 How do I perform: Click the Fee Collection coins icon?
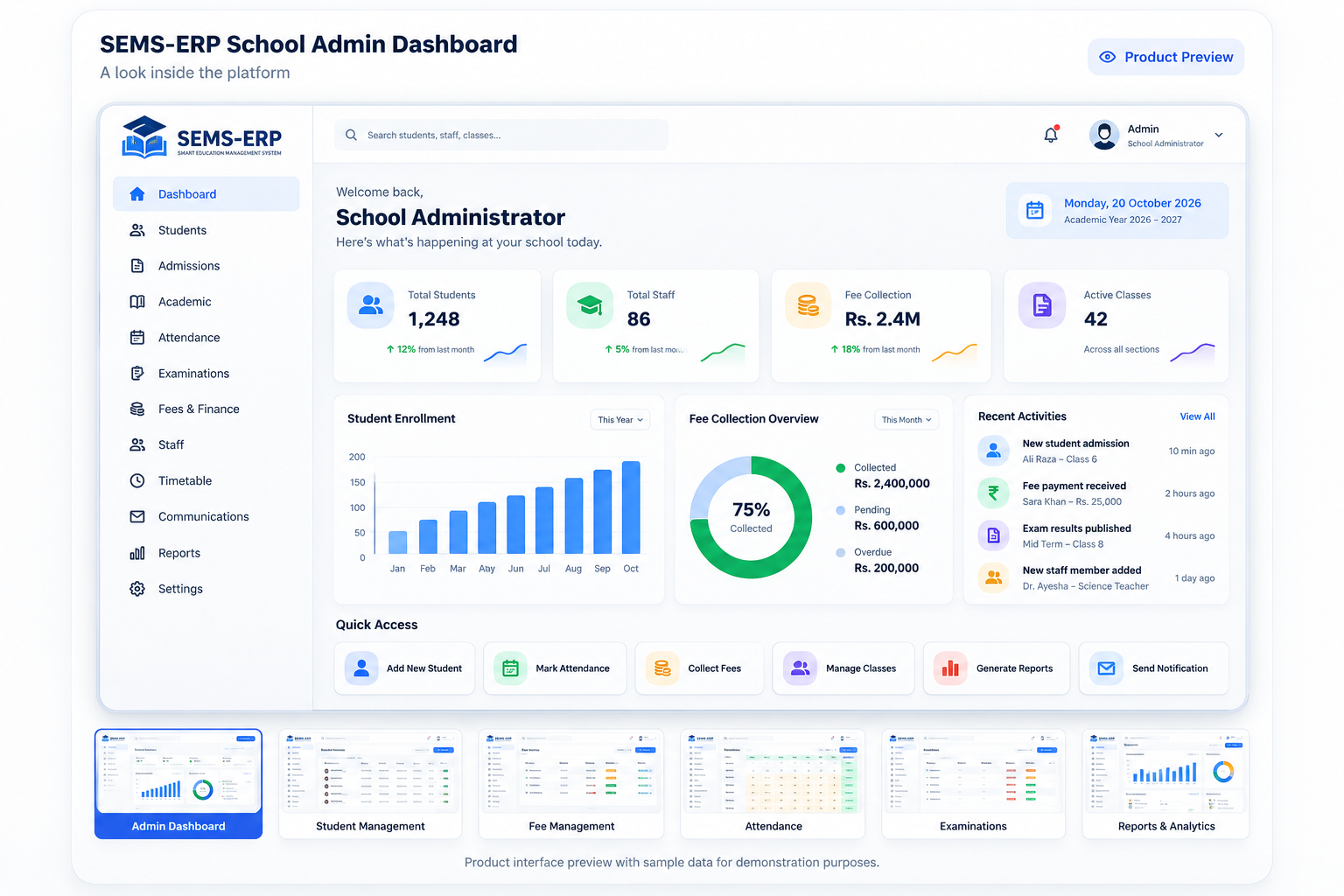tap(808, 304)
